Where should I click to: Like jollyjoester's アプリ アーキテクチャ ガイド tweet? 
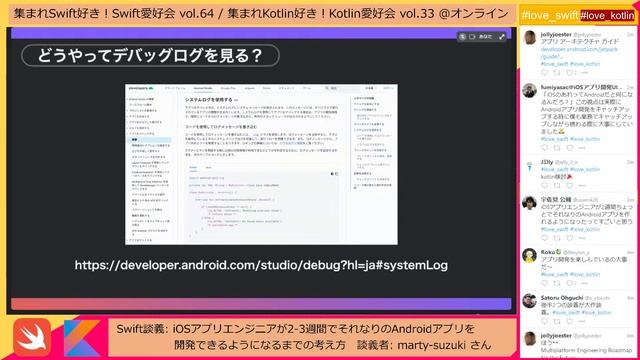click(570, 73)
